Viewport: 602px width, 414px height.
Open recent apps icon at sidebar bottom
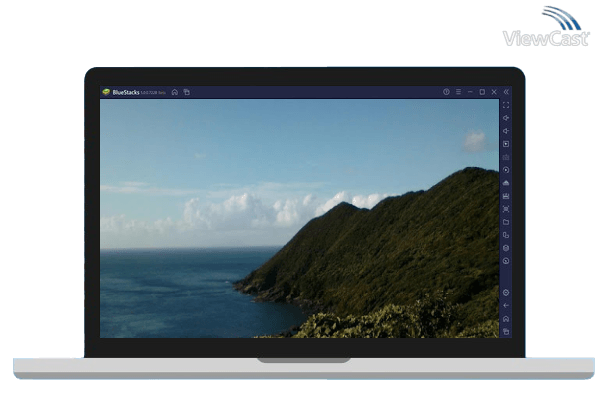click(506, 331)
